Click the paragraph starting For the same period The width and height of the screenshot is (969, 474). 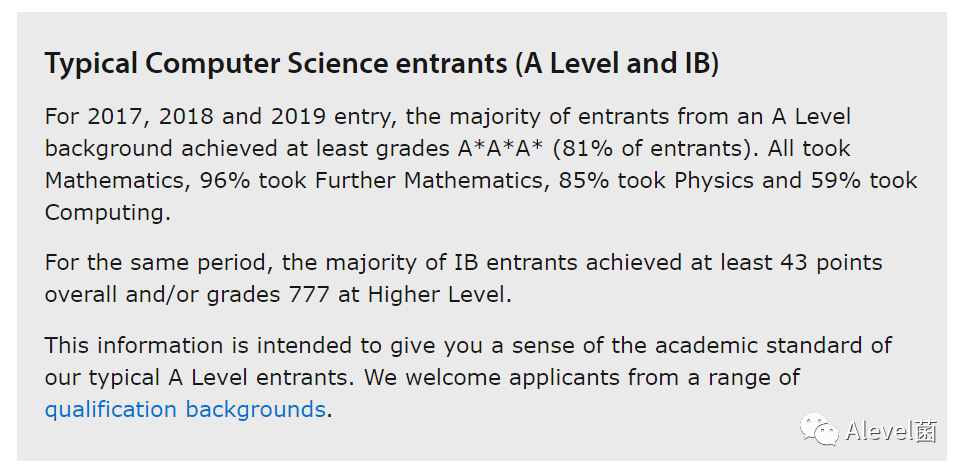point(463,279)
